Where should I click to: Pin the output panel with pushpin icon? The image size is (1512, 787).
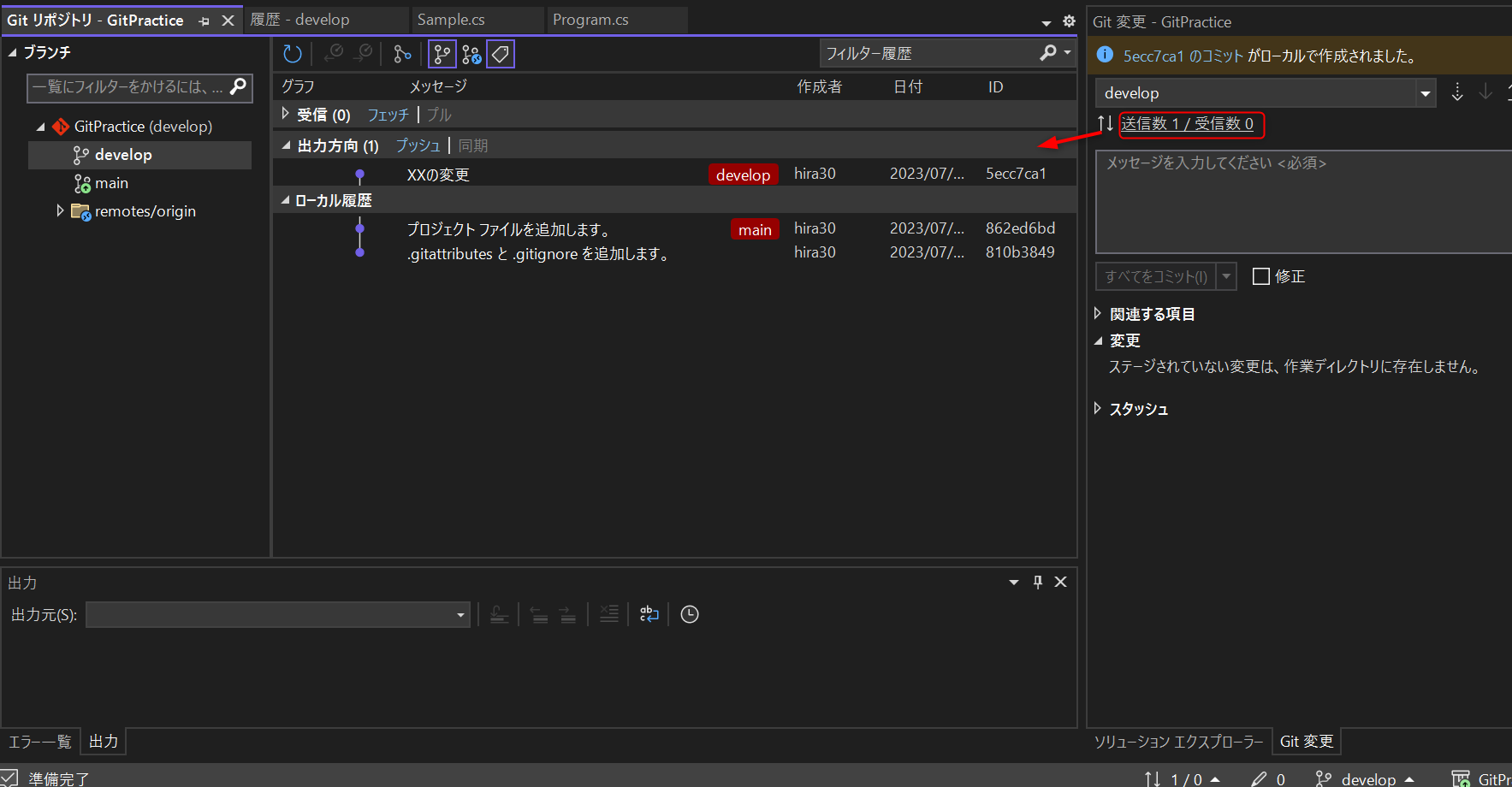[1038, 582]
